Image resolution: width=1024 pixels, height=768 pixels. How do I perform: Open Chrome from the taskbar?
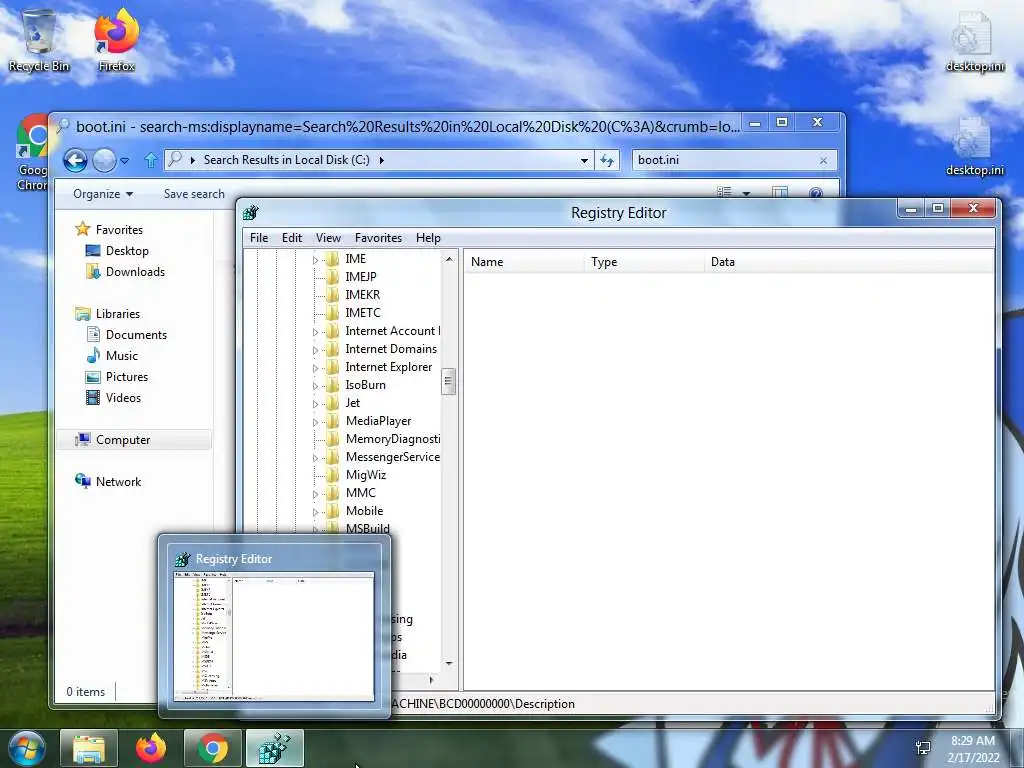click(x=213, y=748)
